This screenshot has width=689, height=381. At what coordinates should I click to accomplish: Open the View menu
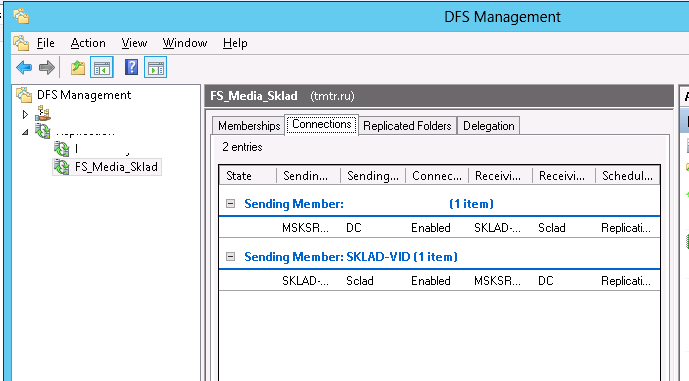tap(134, 43)
